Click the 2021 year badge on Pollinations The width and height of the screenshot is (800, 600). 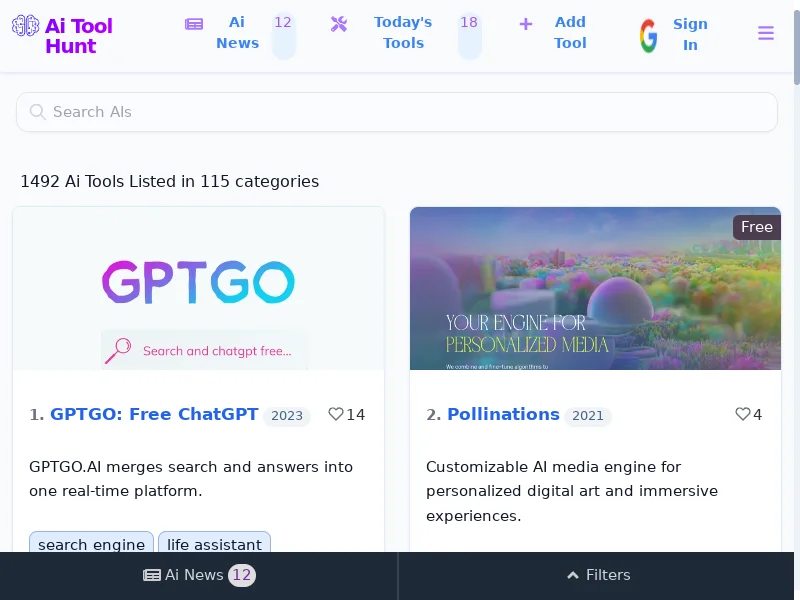588,416
